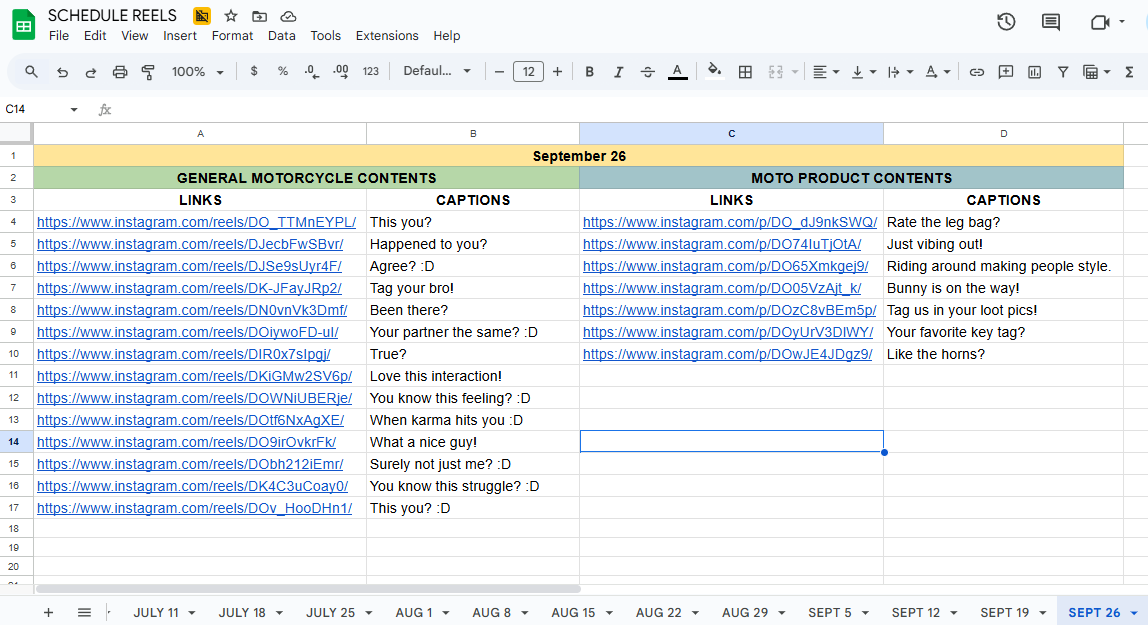Image resolution: width=1148 pixels, height=625 pixels.
Task: Open the comments icon in header
Action: (x=1051, y=22)
